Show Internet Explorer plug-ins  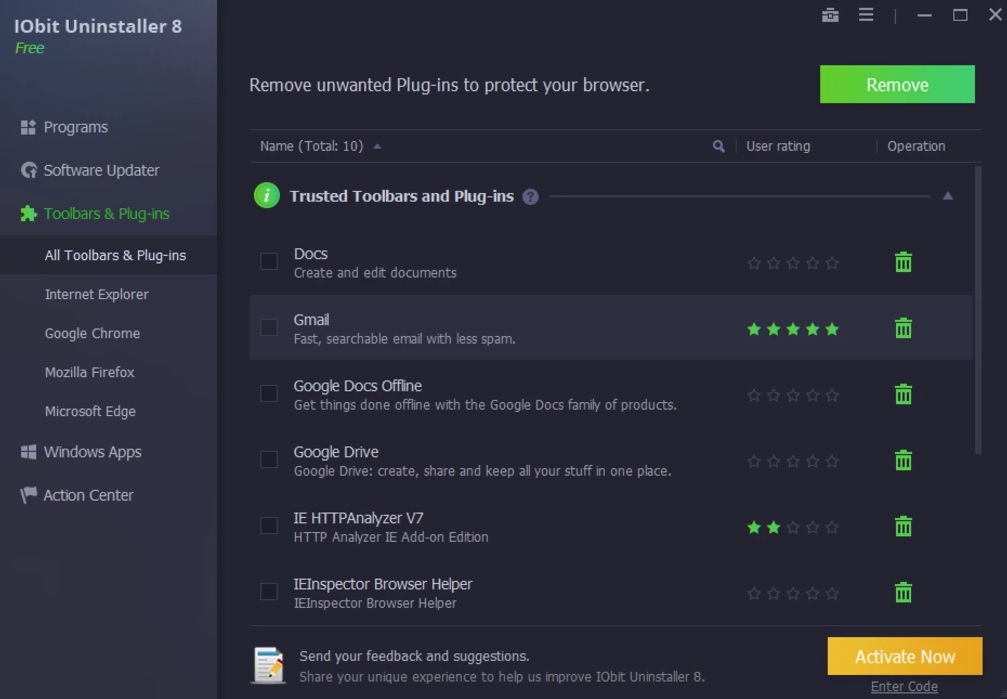(x=96, y=294)
